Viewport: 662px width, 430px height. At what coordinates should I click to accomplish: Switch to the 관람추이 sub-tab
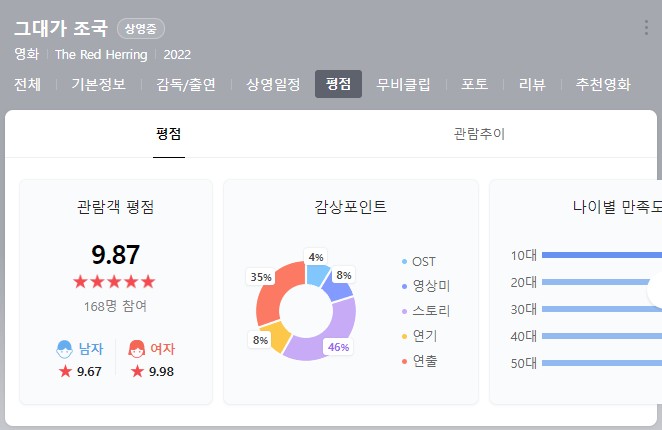[479, 133]
